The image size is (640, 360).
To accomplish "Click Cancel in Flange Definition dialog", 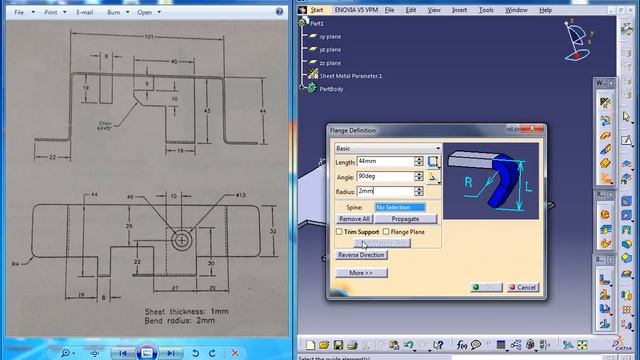I will (x=522, y=287).
